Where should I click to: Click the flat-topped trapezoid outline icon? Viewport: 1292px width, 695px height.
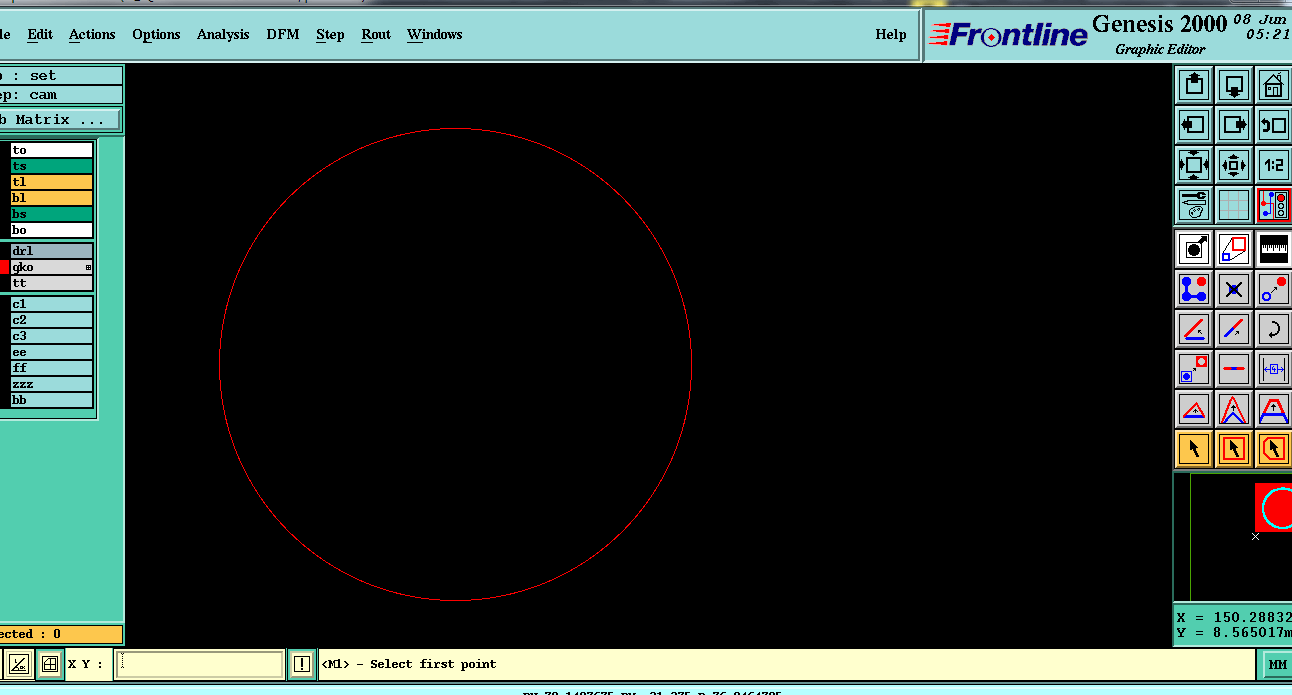(x=1274, y=409)
